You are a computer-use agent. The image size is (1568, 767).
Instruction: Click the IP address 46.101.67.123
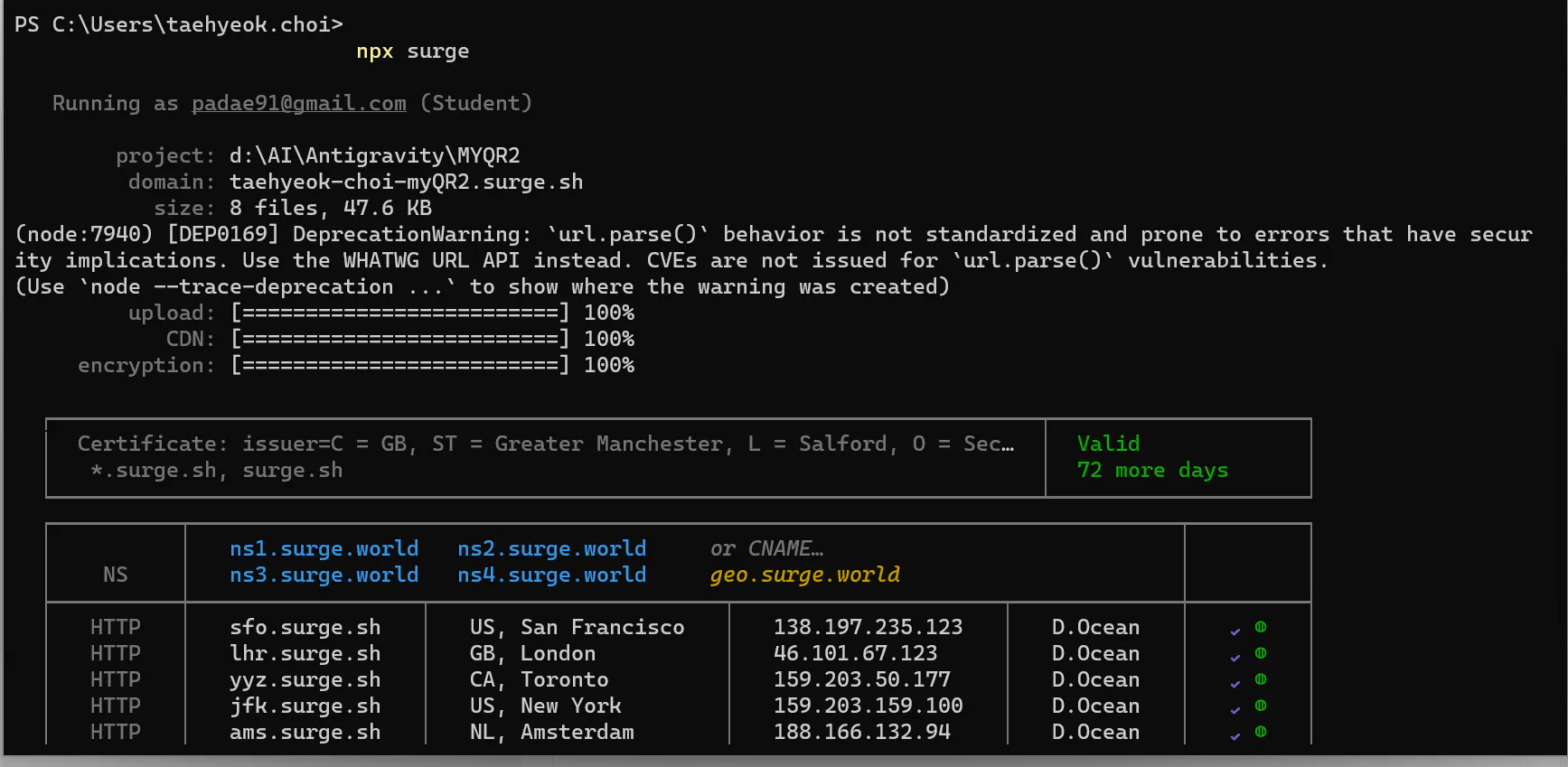click(855, 653)
